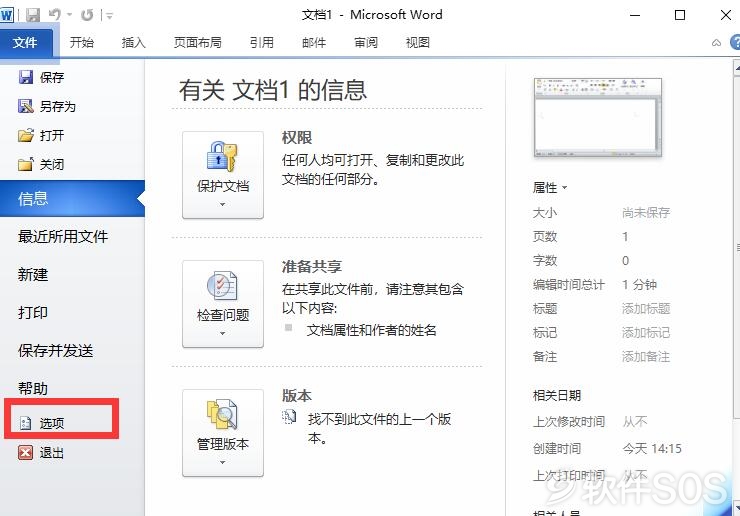
Task: Click the Undo arrow icon
Action: point(54,15)
